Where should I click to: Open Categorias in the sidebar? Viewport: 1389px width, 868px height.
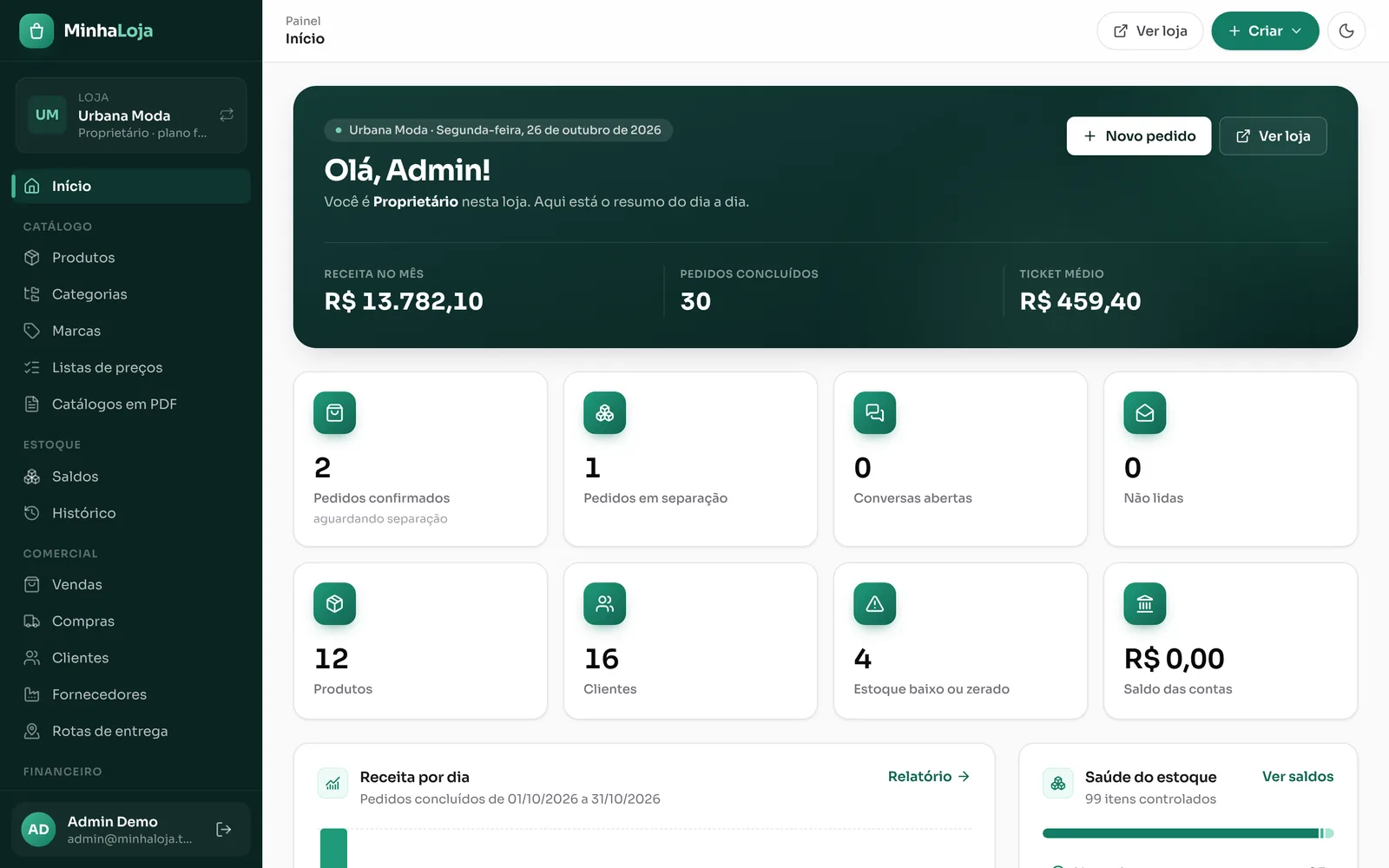tap(131, 294)
